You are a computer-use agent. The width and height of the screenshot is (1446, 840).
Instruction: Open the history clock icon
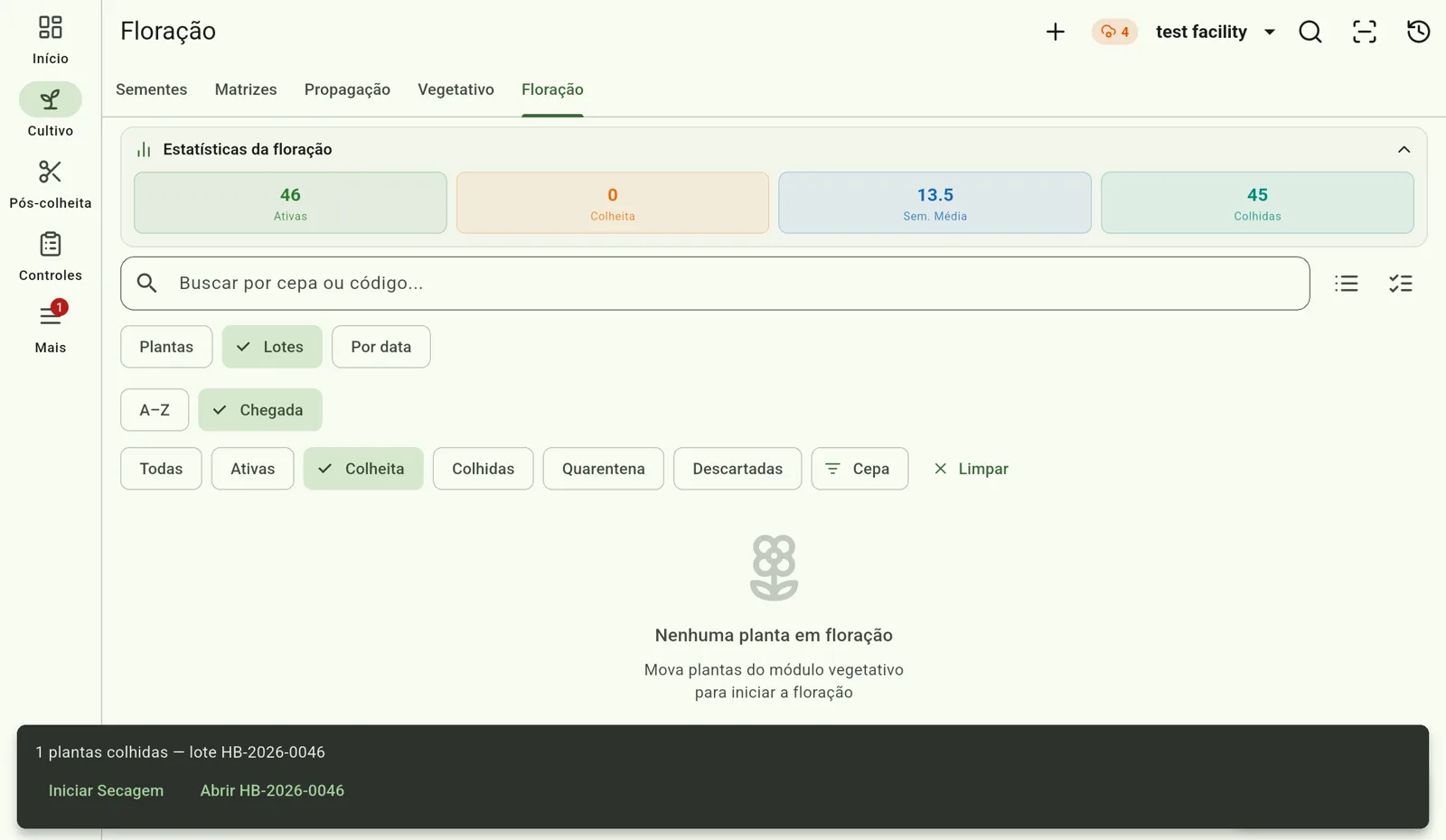click(1419, 32)
